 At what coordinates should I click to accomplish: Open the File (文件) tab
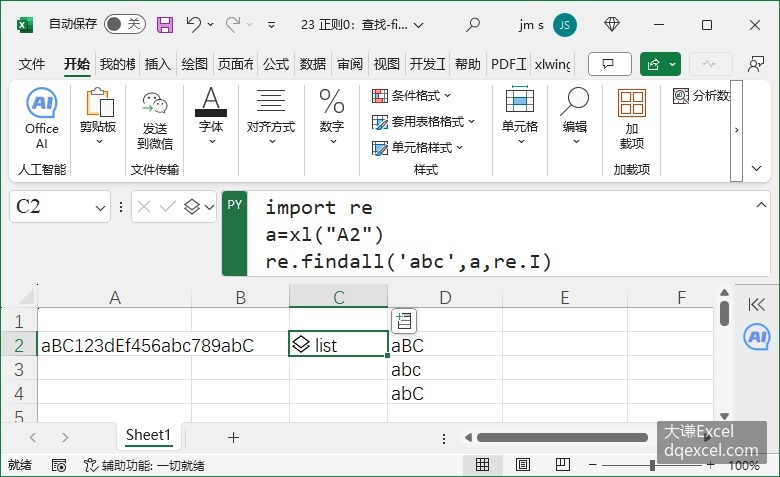point(32,64)
